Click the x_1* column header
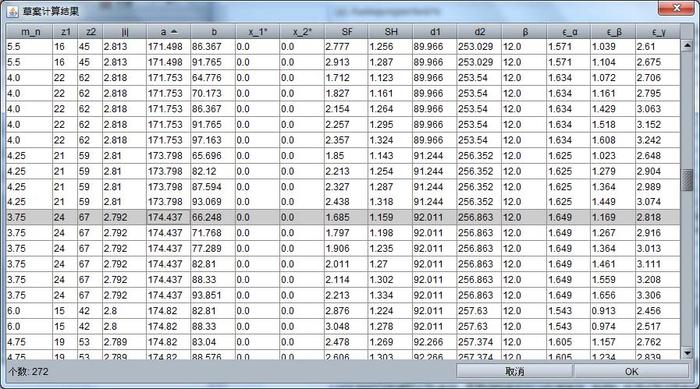Viewport: 700px width, 389px height. tap(258, 32)
